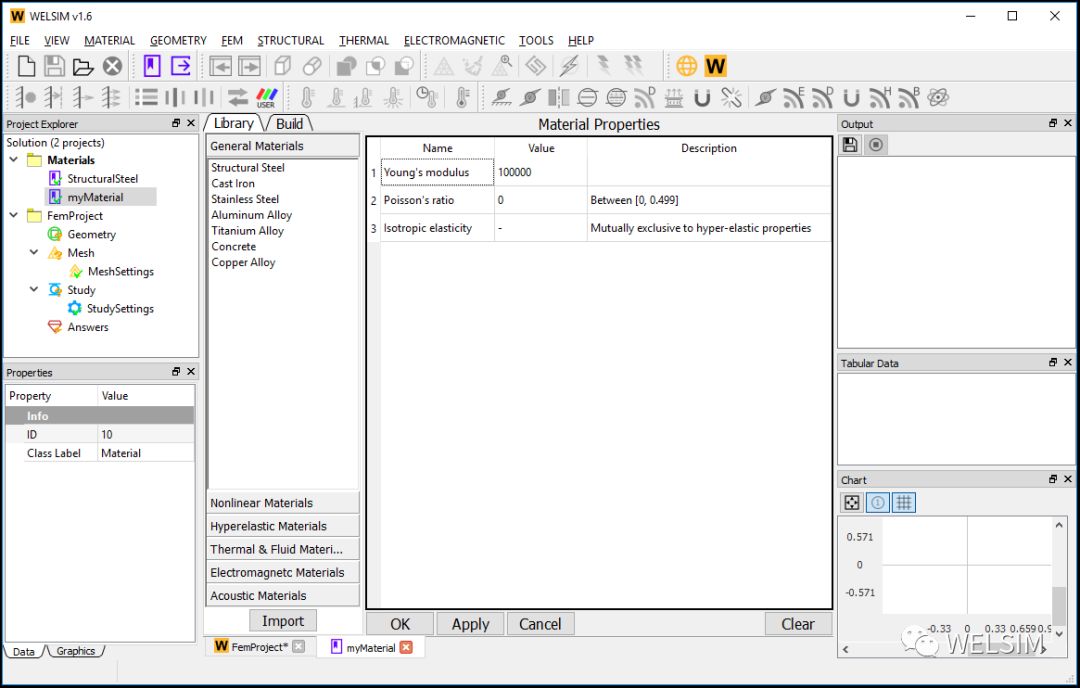Click the Chart vertical scrollbar thumb

1059,605
